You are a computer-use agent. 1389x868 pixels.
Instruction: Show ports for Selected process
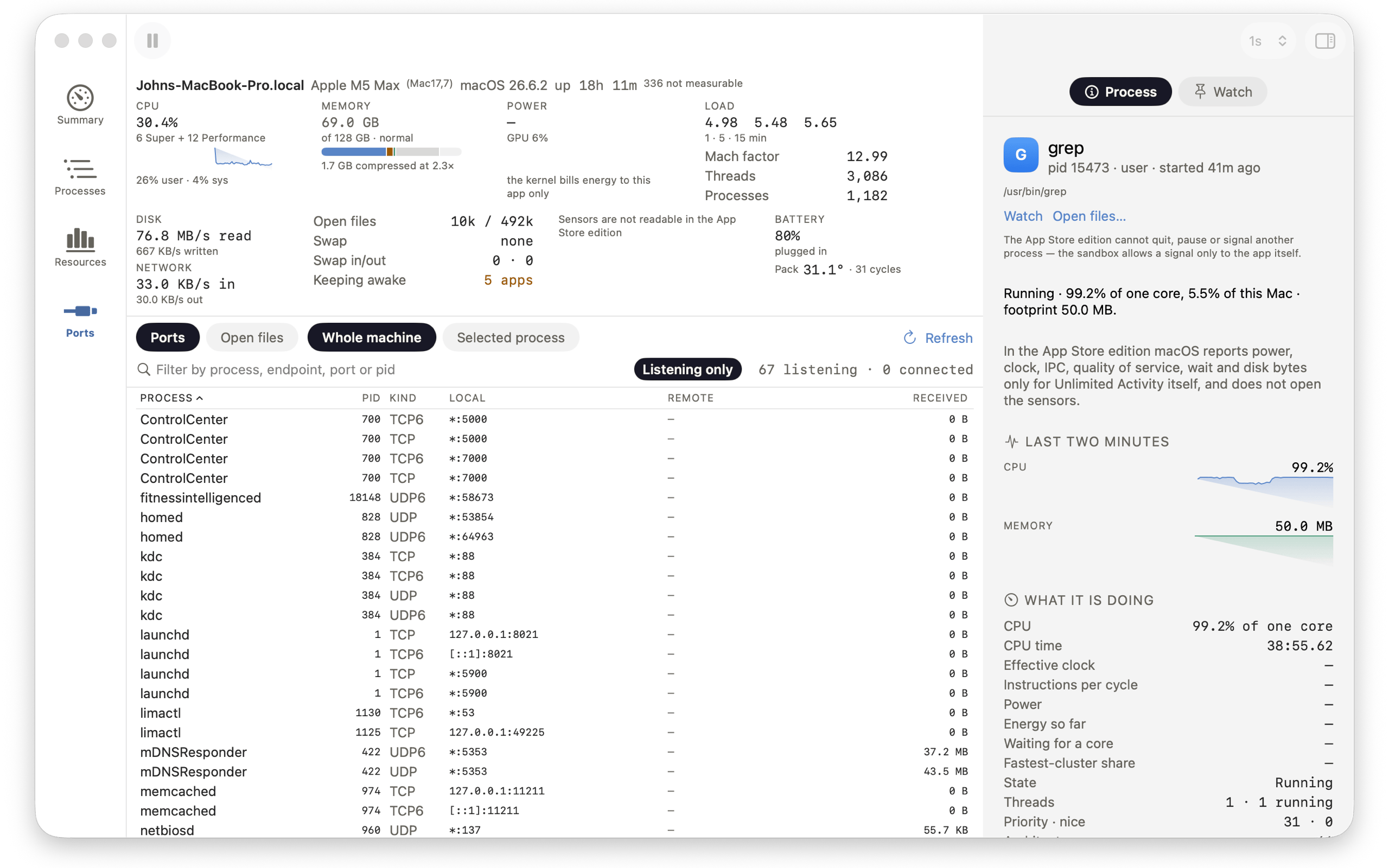click(511, 337)
